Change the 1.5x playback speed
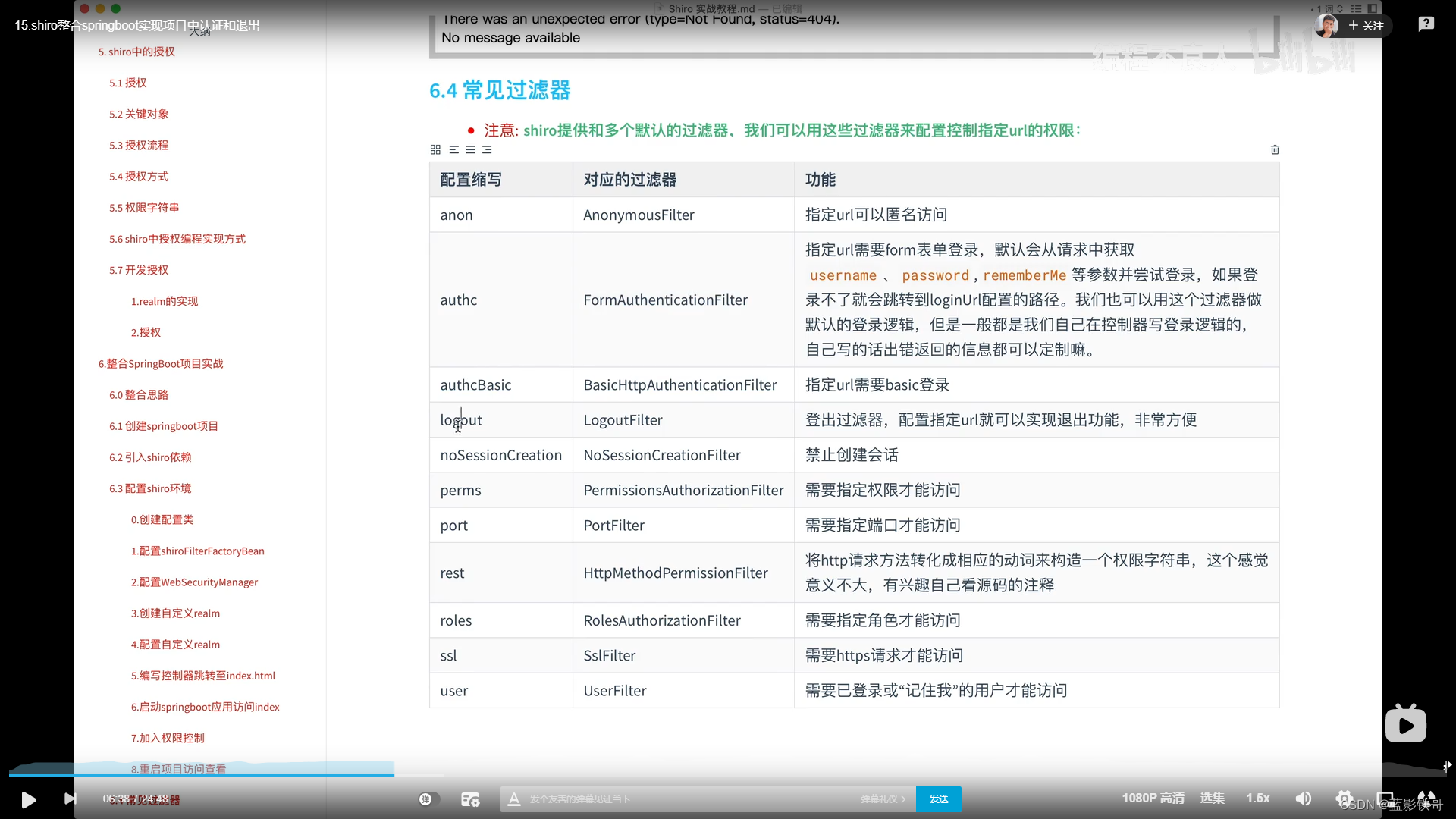 pos(1258,798)
